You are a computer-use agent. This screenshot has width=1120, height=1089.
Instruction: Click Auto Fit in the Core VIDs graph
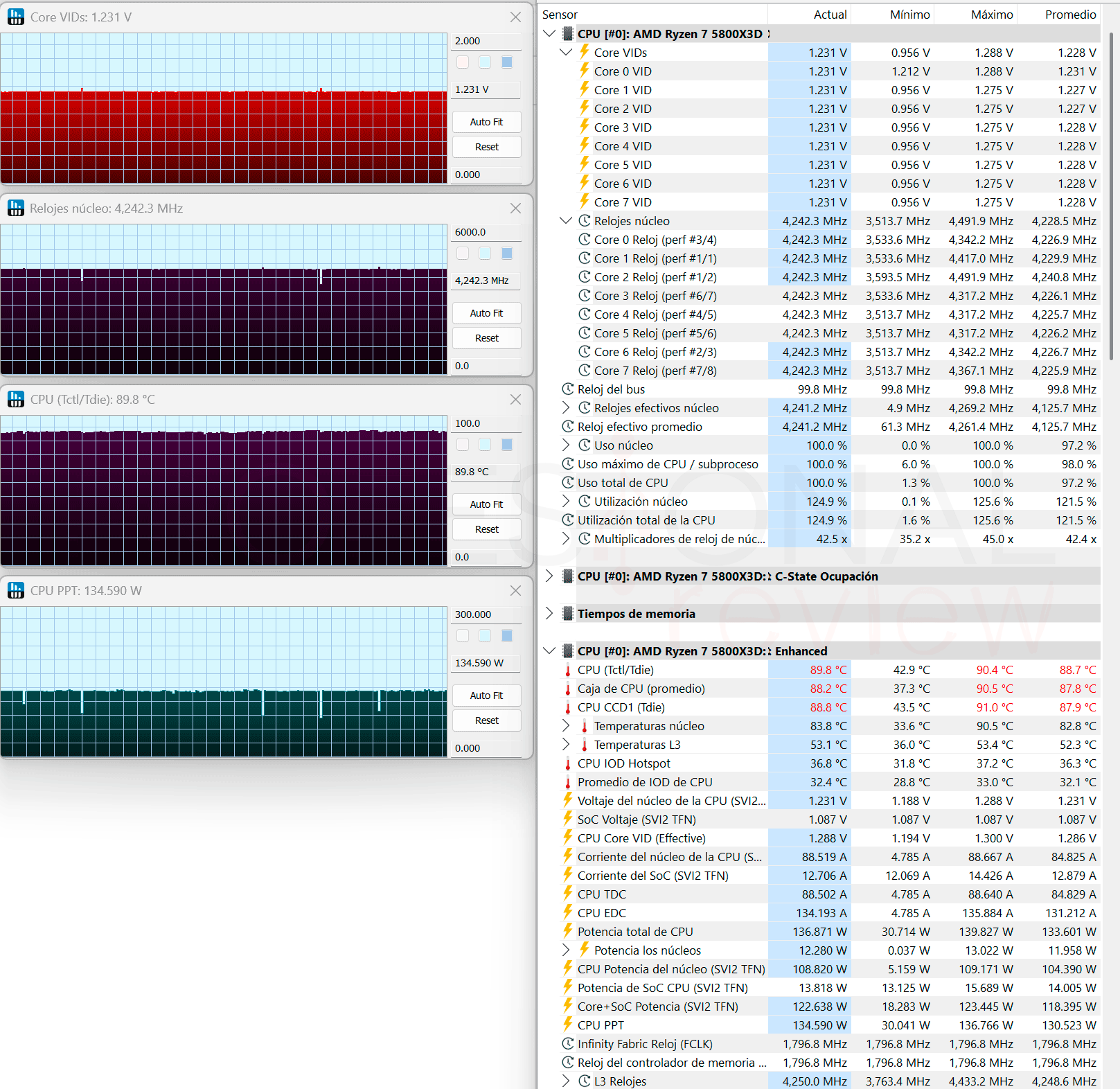click(x=486, y=122)
